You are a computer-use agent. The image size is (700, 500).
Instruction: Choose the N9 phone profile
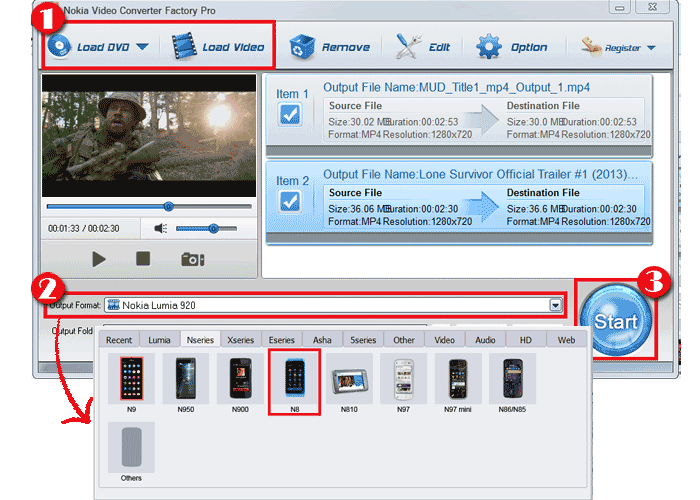[x=131, y=383]
